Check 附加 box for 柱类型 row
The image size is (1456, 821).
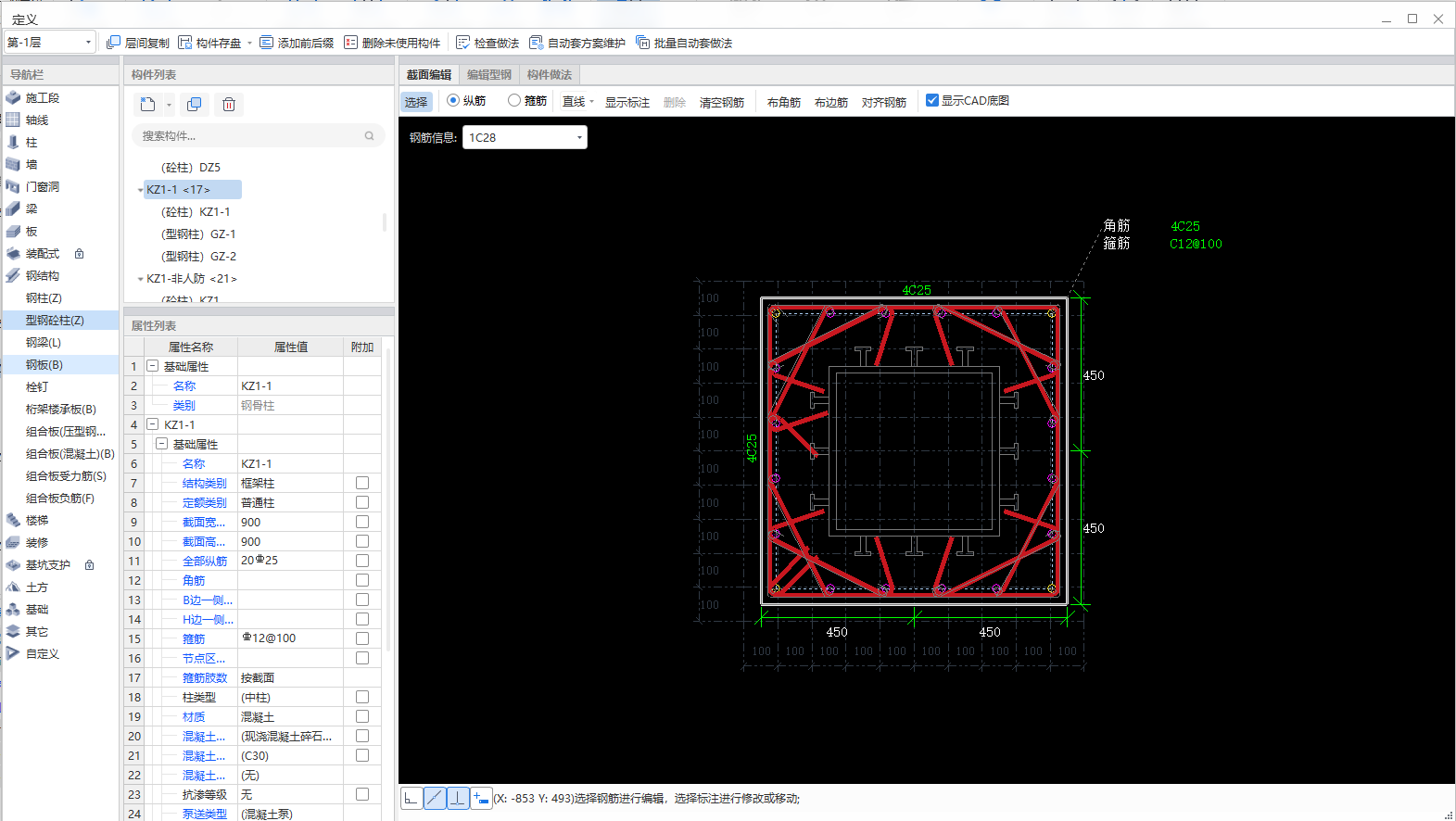(362, 697)
